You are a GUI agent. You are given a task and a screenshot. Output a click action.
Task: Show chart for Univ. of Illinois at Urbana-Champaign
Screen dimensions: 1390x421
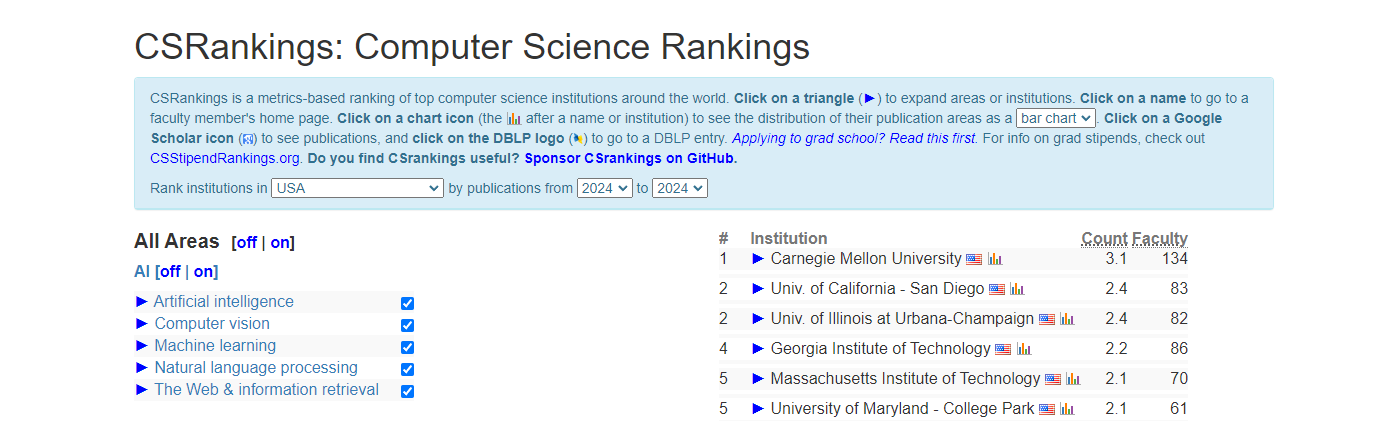pos(1067,319)
